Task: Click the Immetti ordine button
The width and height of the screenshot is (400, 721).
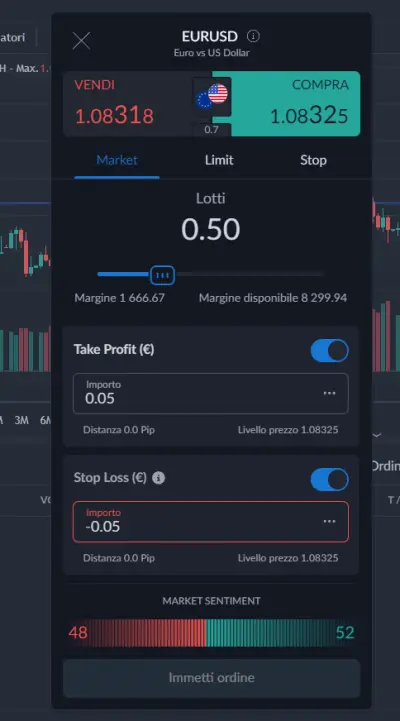Action: (x=211, y=678)
